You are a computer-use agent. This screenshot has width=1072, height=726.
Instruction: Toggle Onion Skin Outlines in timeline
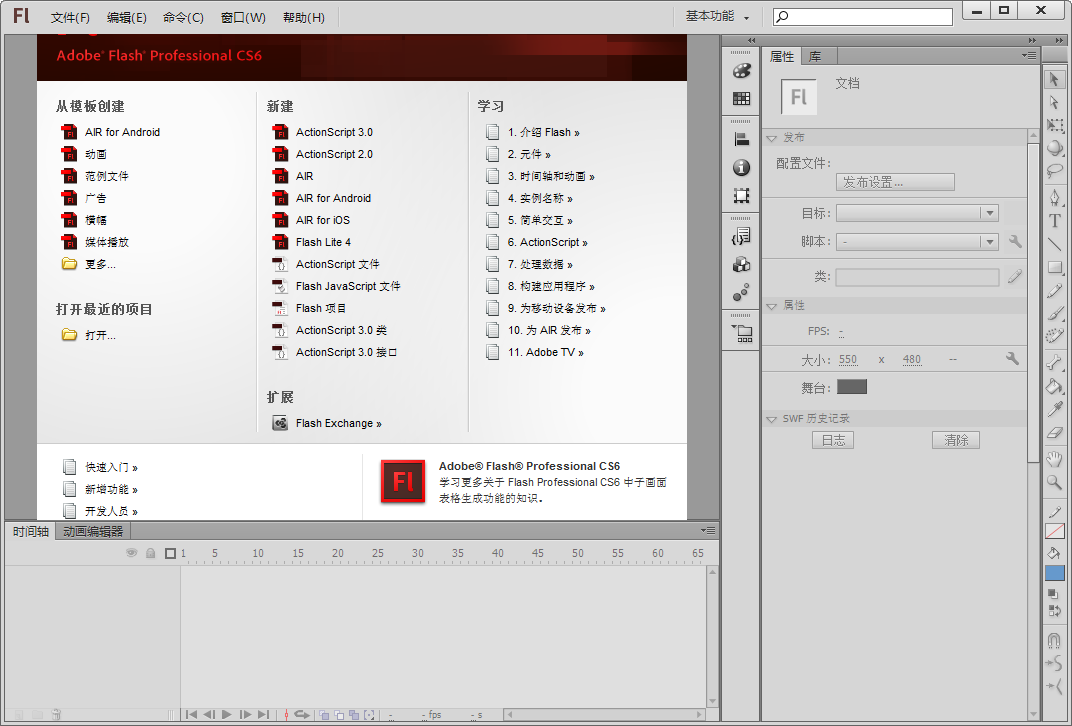coord(339,715)
